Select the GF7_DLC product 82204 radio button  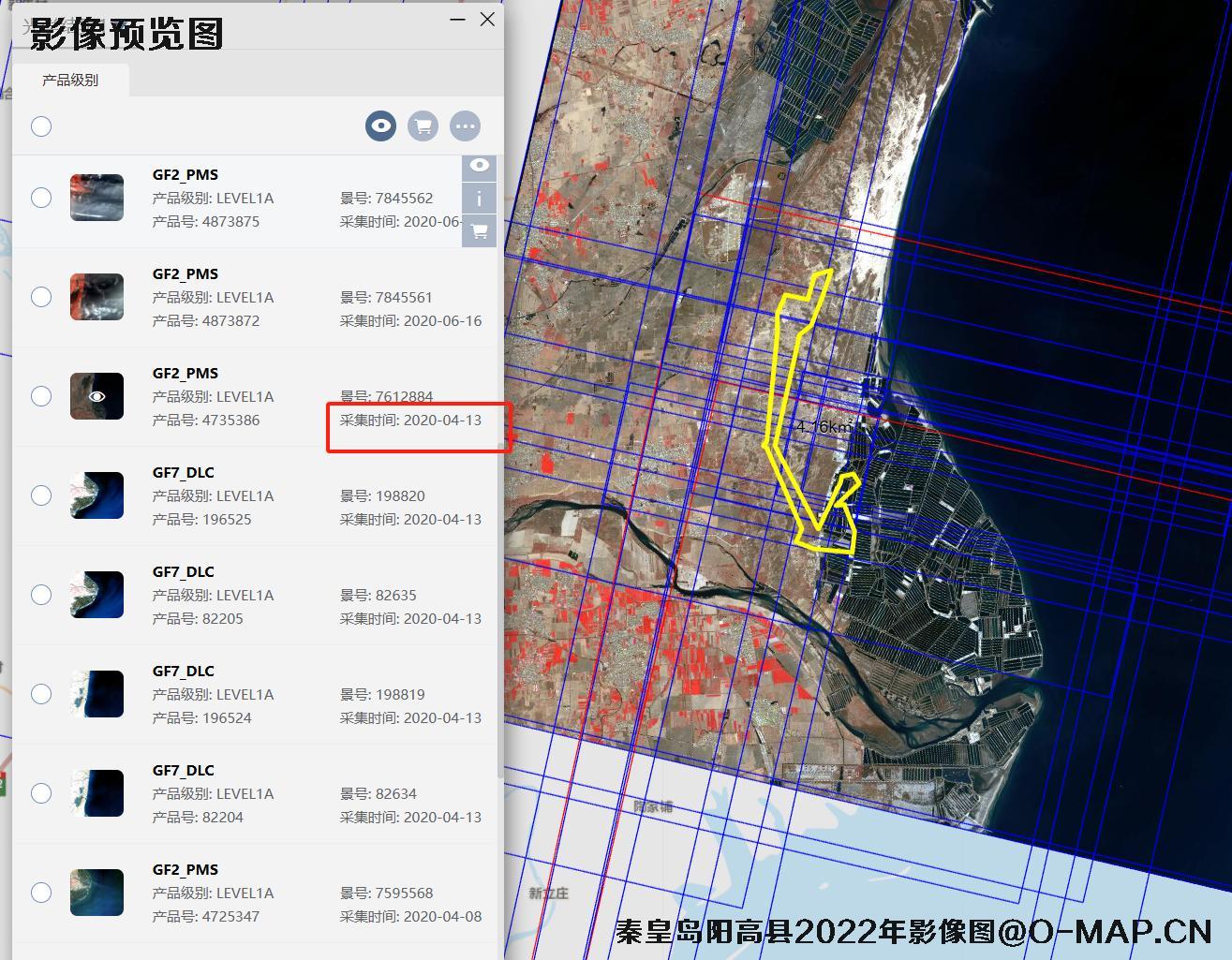[x=41, y=793]
